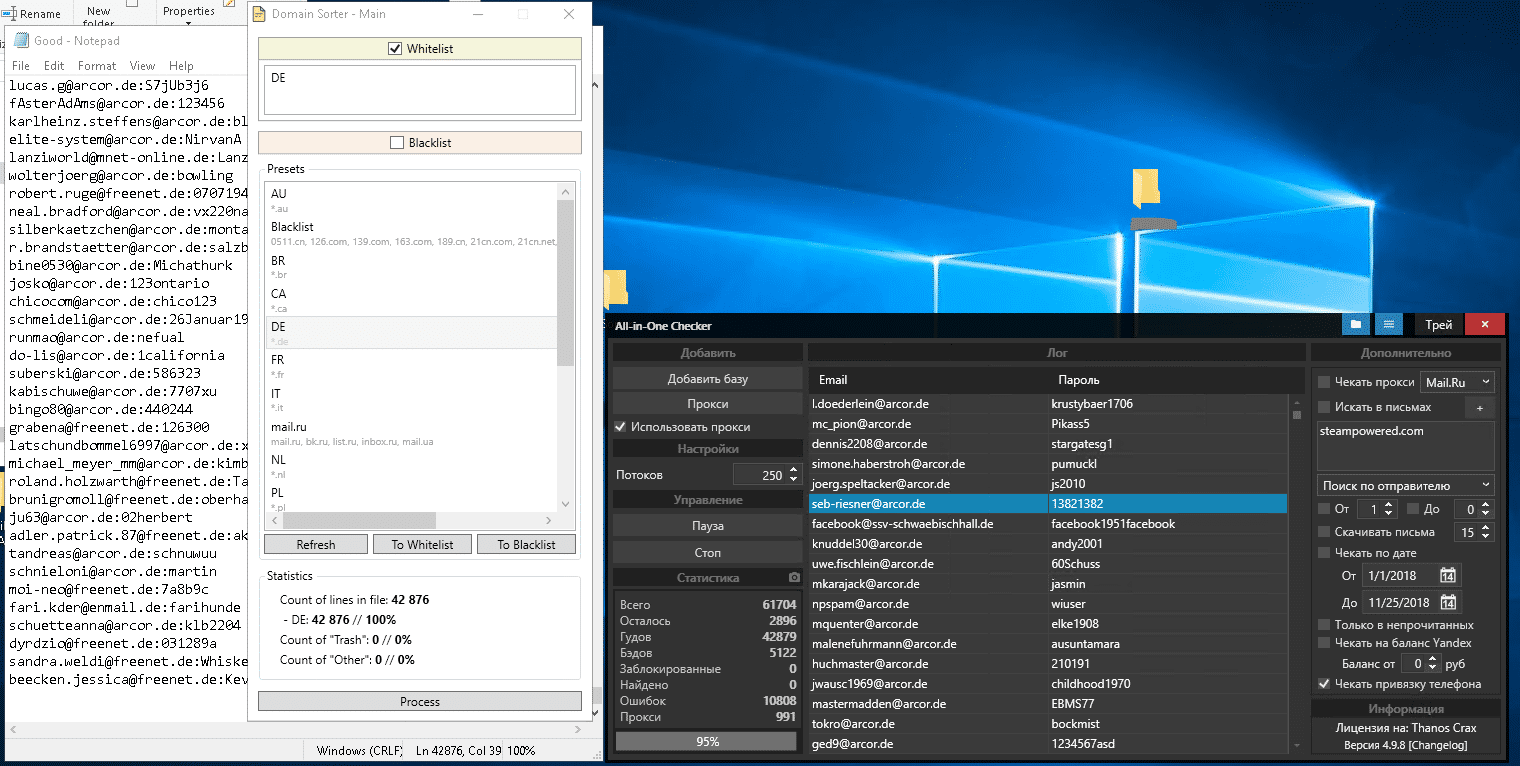1520x766 pixels.
Task: Open the Mail.Ru dropdown
Action: pyautogui.click(x=1457, y=382)
